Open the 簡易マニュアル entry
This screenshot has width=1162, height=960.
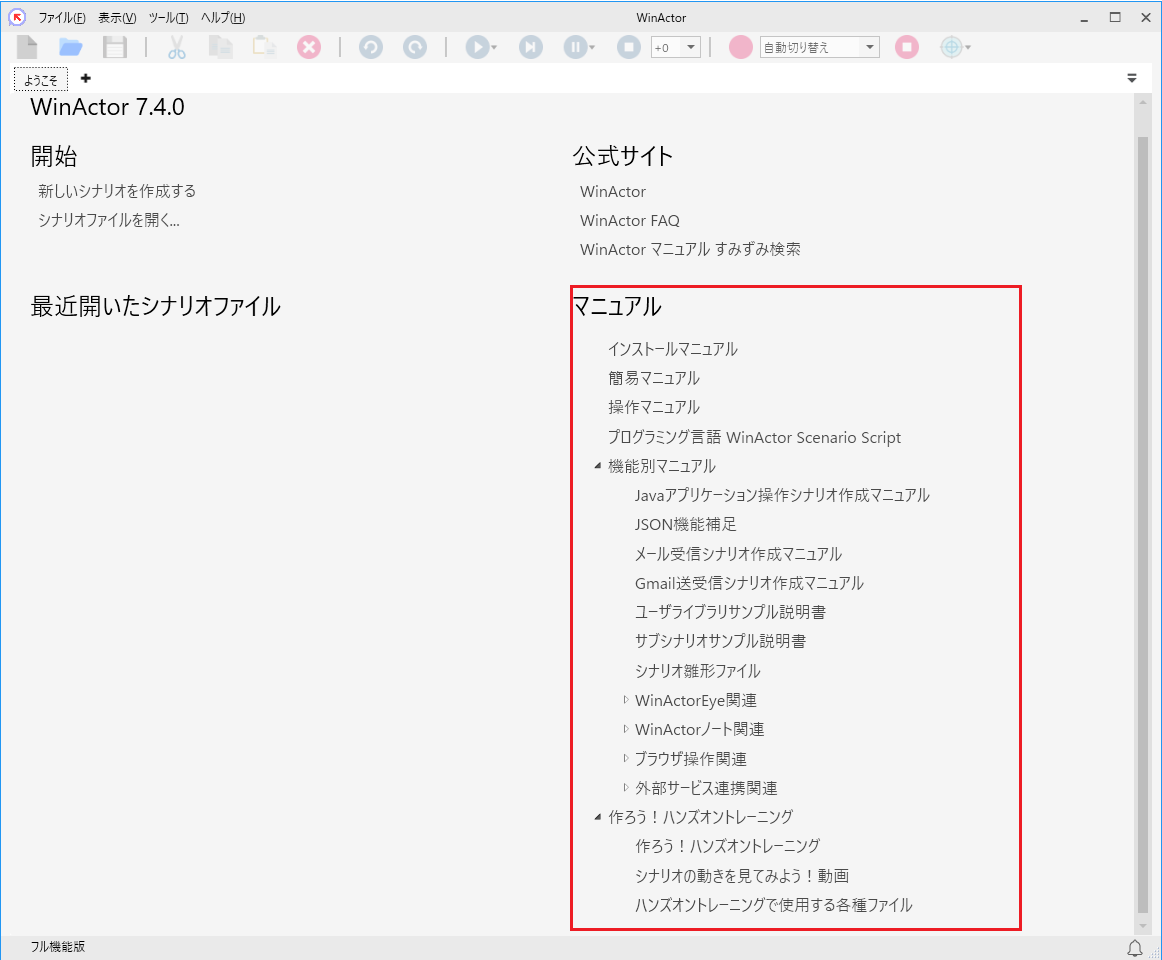654,378
